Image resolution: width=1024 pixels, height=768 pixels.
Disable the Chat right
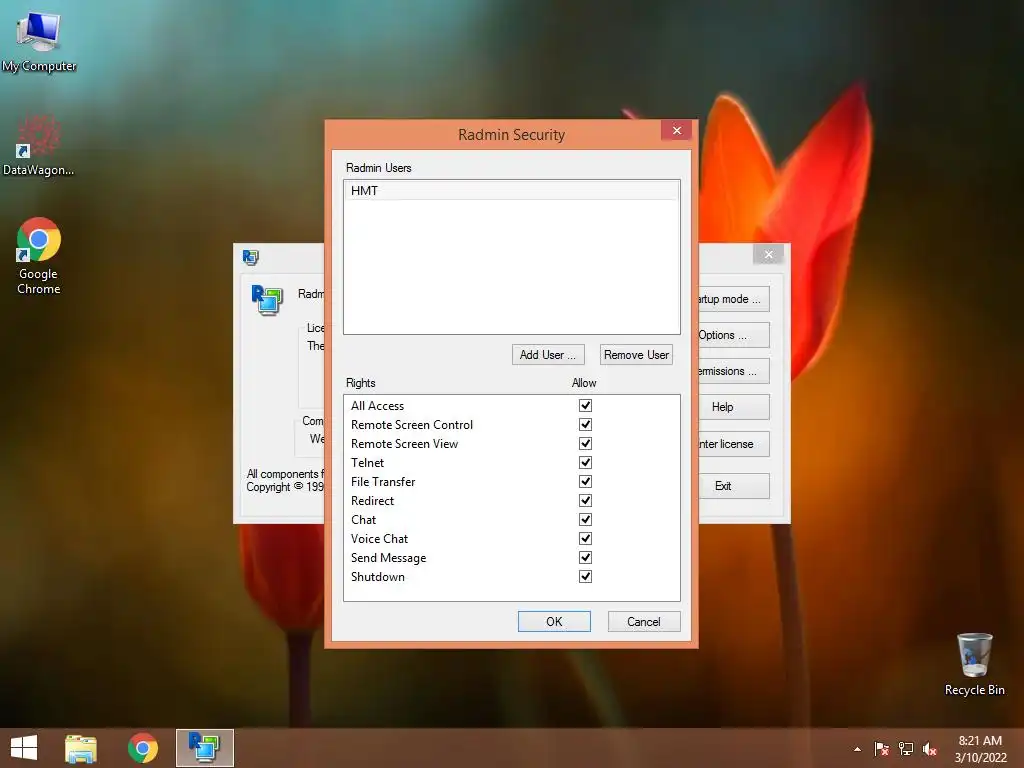point(585,519)
